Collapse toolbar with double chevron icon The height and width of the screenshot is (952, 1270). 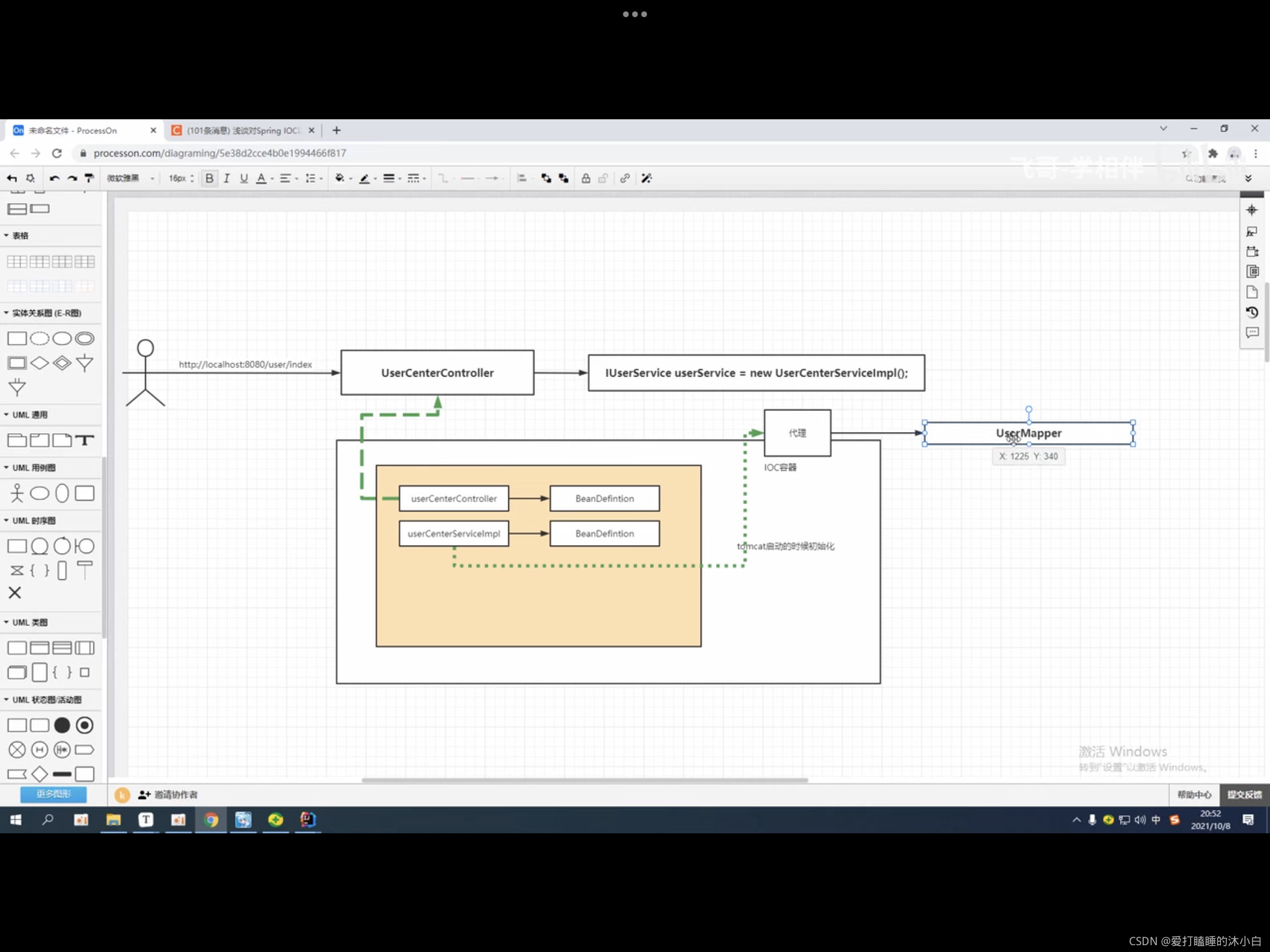(1248, 179)
